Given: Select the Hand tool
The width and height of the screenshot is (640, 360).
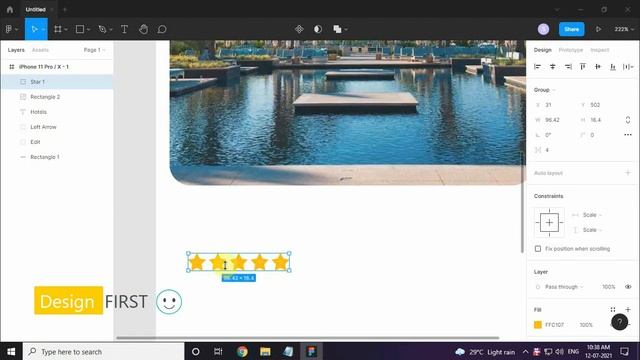Looking at the screenshot, I should click(x=143, y=29).
